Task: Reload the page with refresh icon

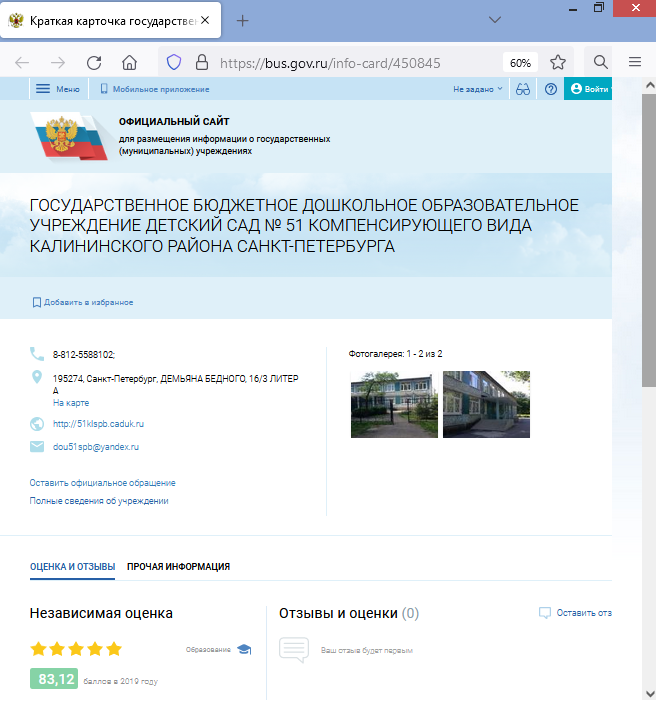Action: (94, 63)
